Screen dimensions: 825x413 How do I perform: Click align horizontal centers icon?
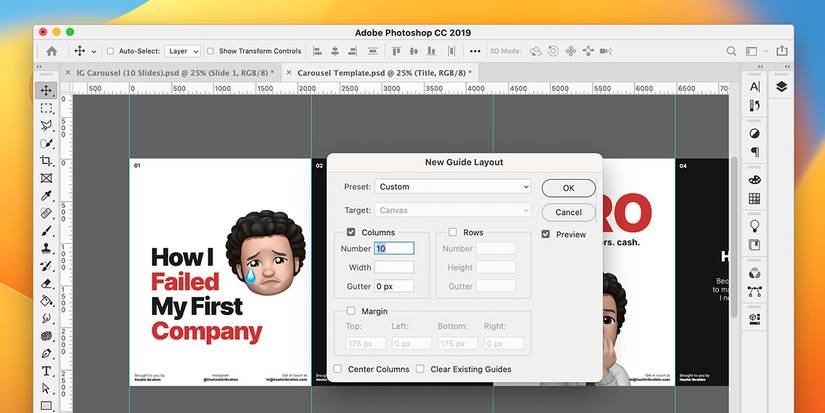[335, 51]
